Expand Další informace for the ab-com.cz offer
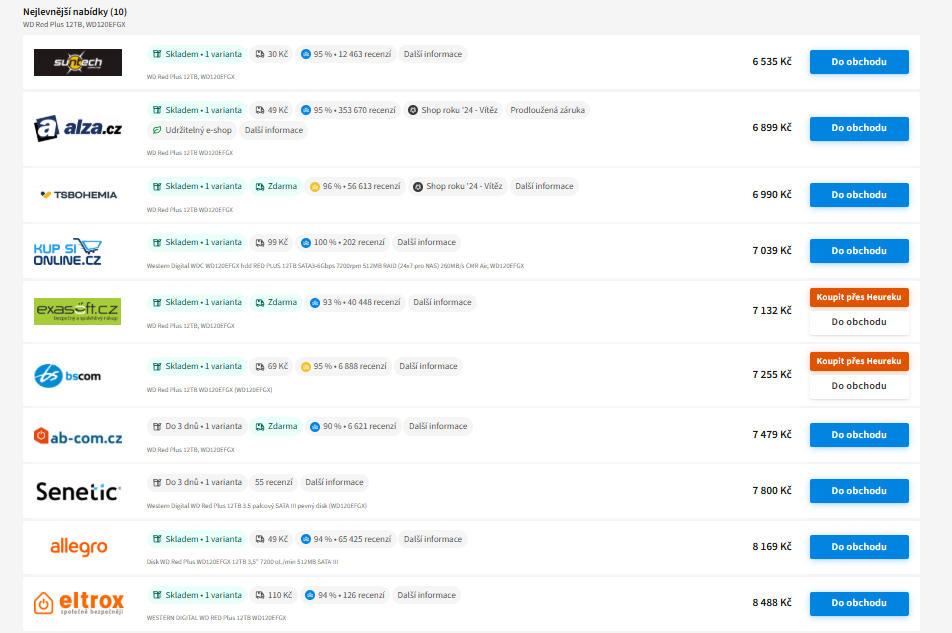This screenshot has height=633, width=952. point(438,427)
